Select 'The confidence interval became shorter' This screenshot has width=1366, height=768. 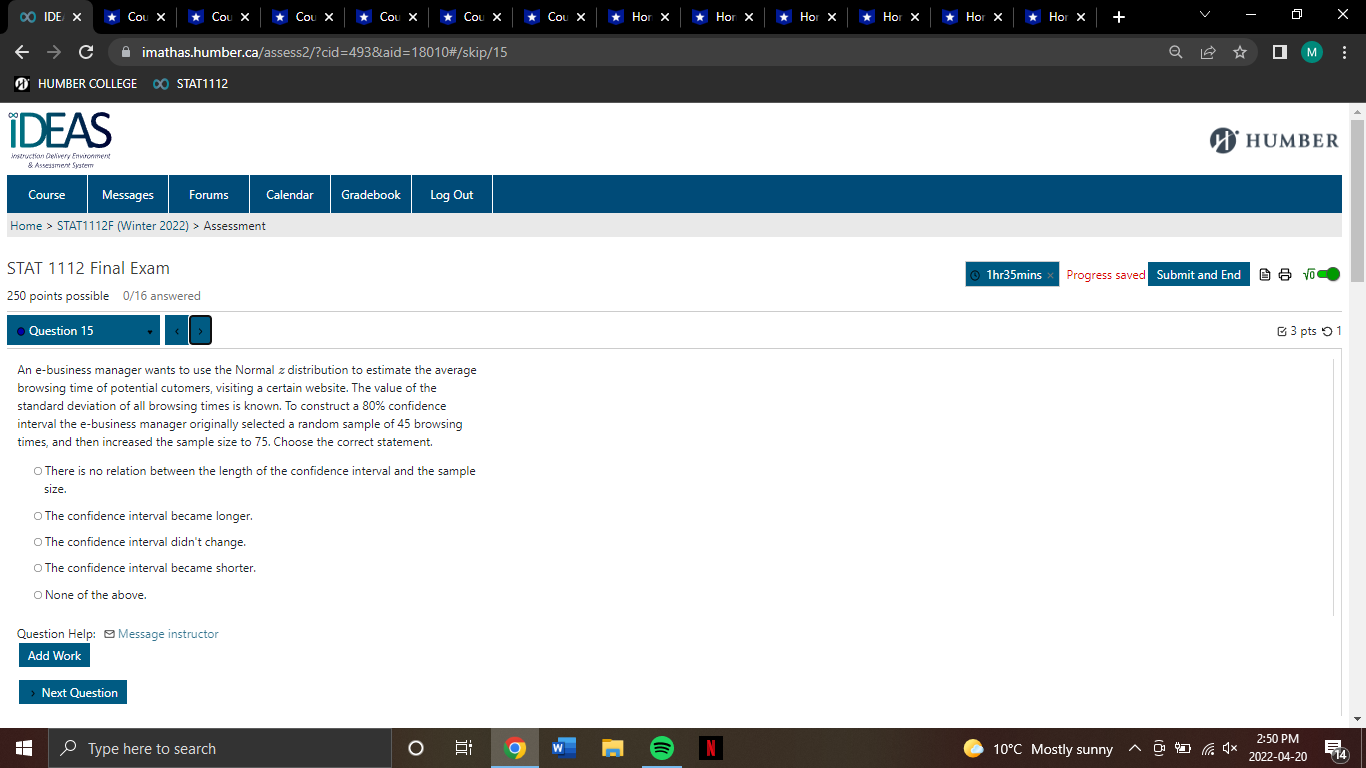[x=37, y=567]
